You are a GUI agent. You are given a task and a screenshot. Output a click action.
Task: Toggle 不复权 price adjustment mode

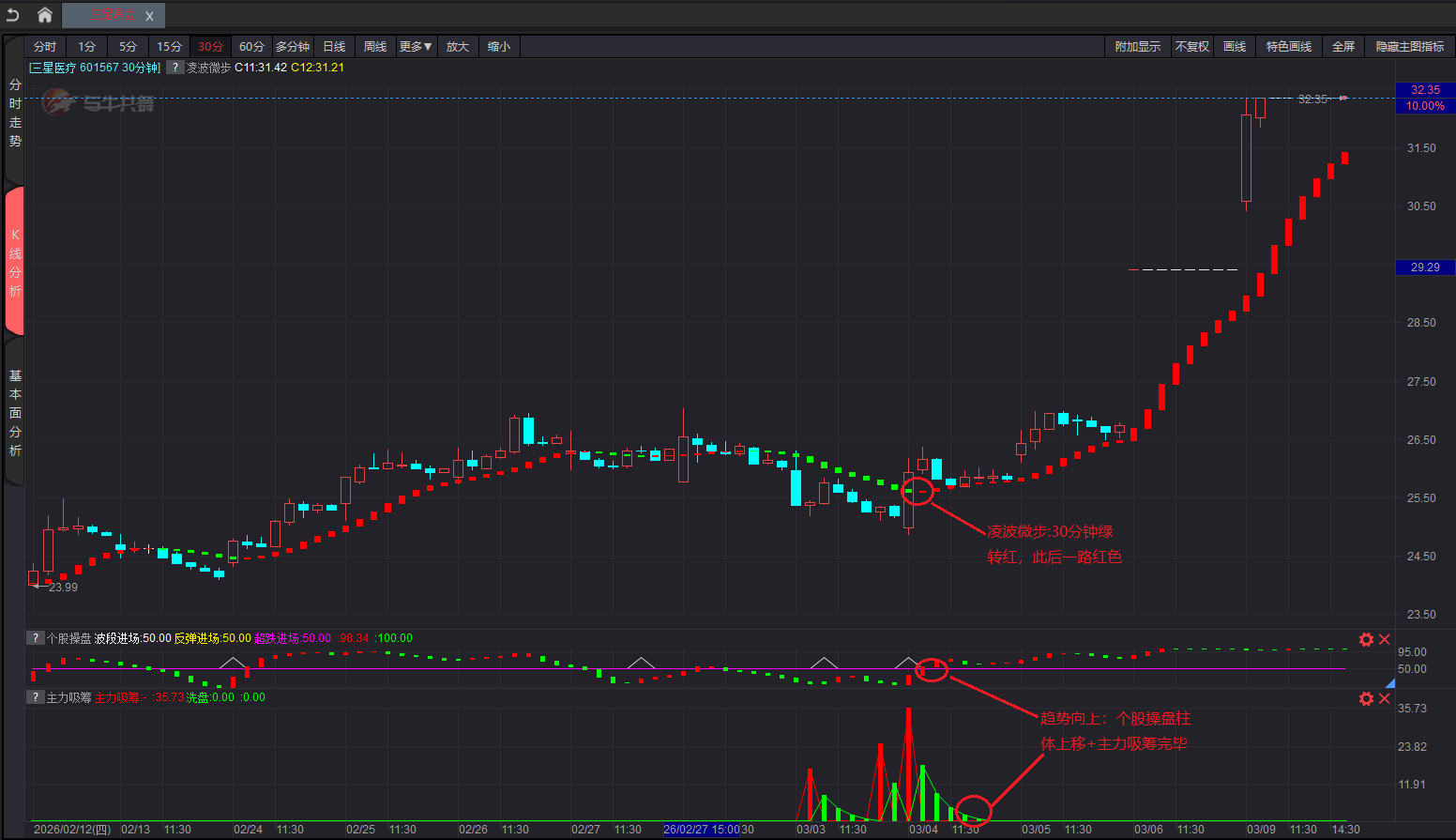tap(1191, 47)
